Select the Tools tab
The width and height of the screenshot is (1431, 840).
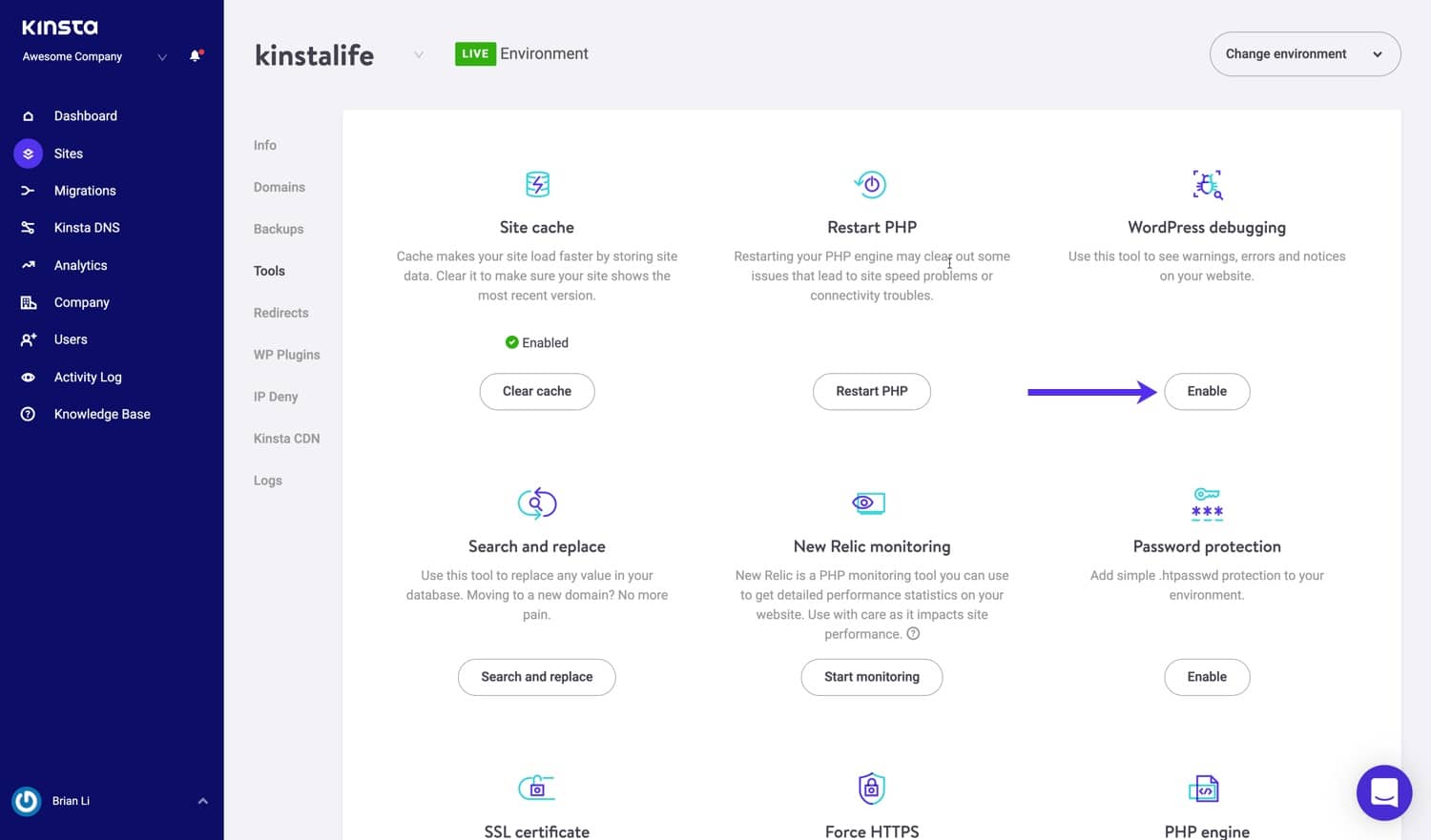269,271
